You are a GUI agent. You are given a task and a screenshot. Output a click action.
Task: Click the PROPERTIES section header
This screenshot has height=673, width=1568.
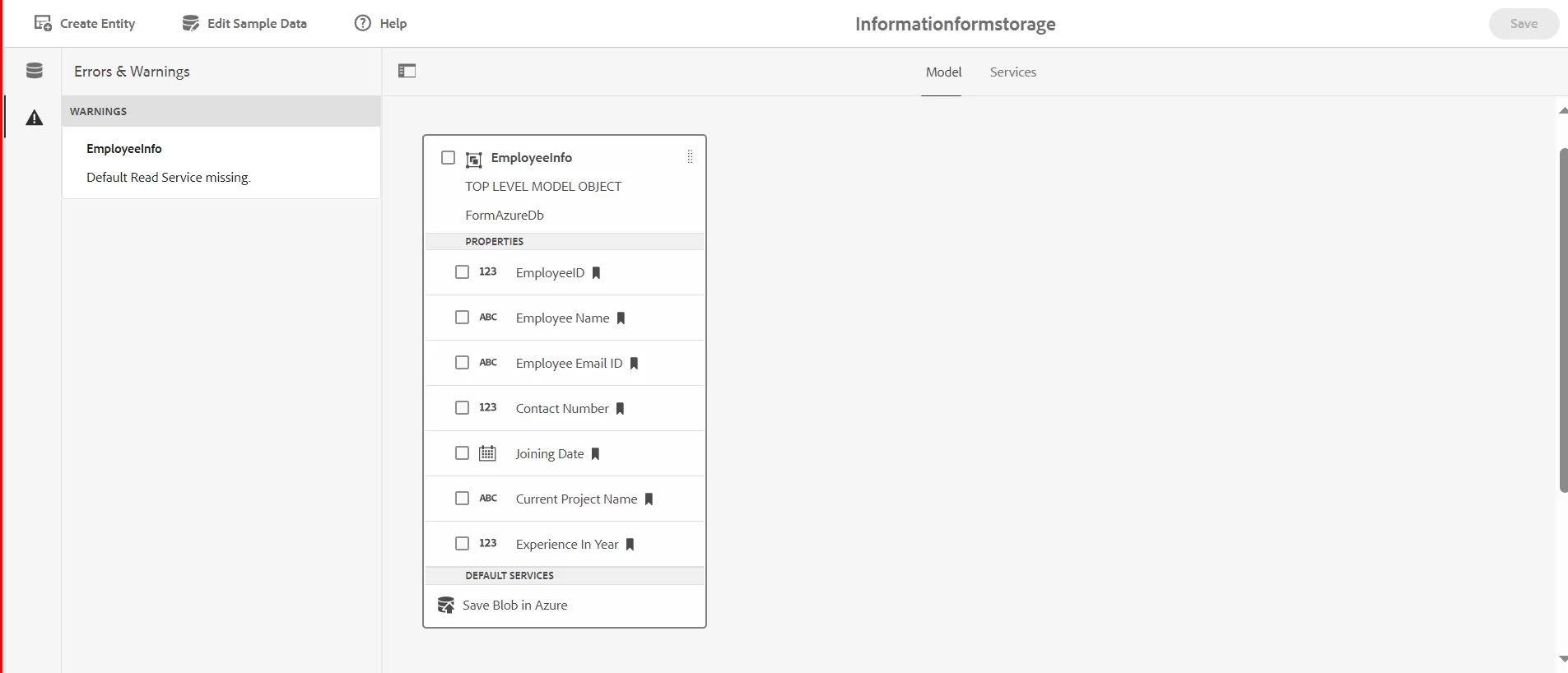[x=565, y=241]
